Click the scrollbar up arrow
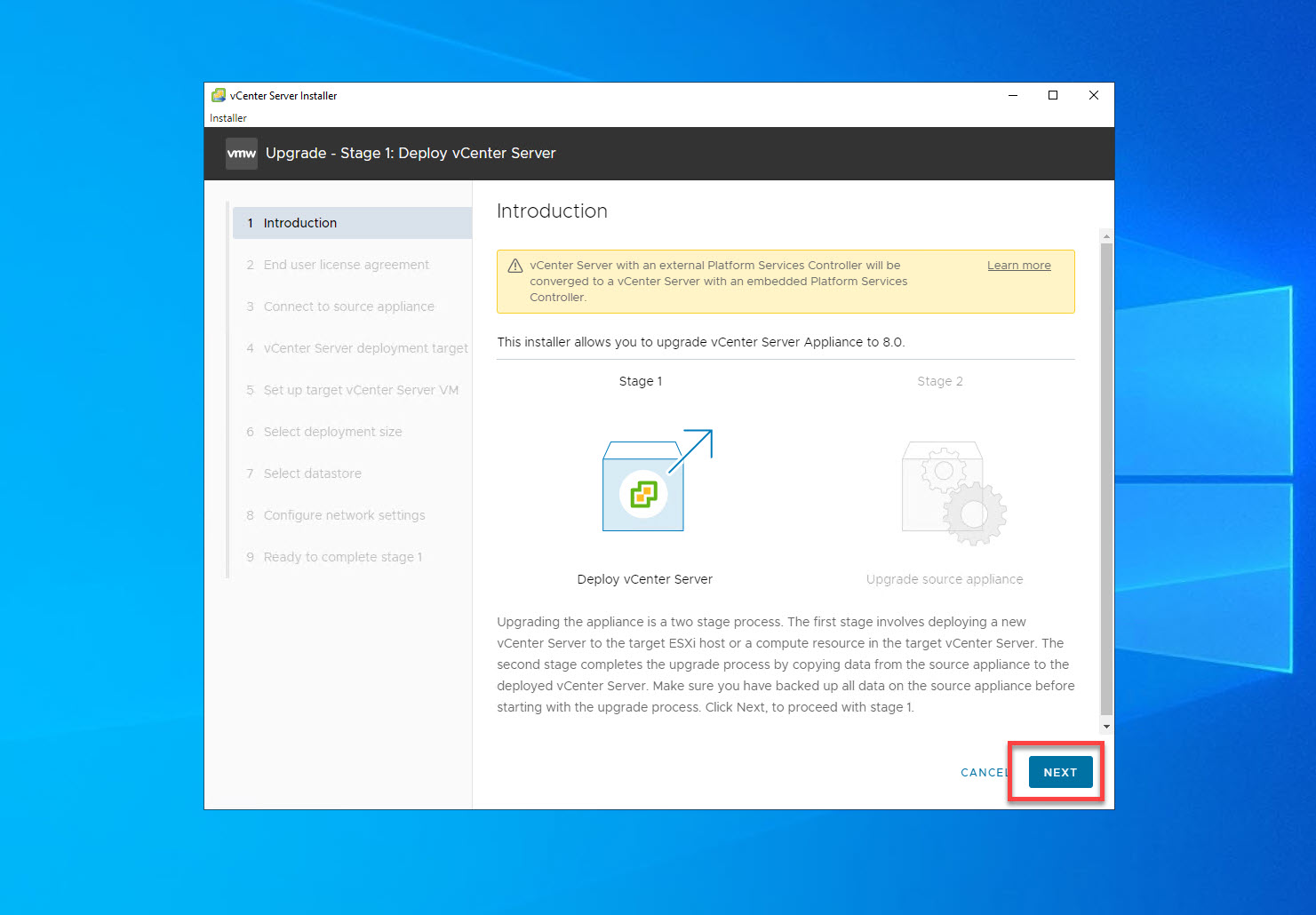The width and height of the screenshot is (1316, 915). pos(1105,236)
